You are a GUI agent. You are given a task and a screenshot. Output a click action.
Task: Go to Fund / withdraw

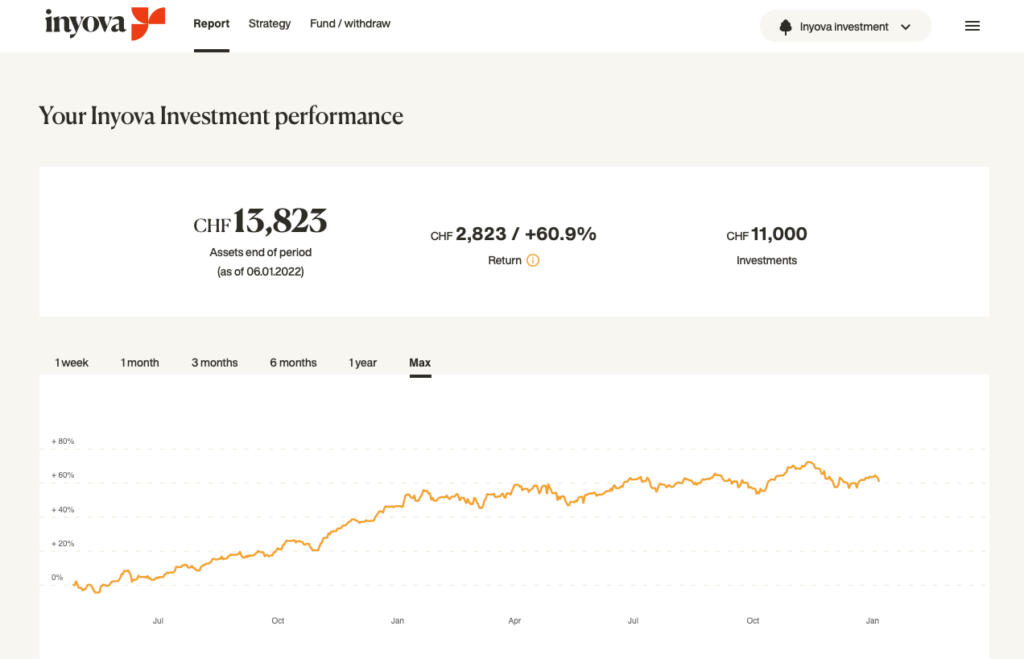pos(350,24)
